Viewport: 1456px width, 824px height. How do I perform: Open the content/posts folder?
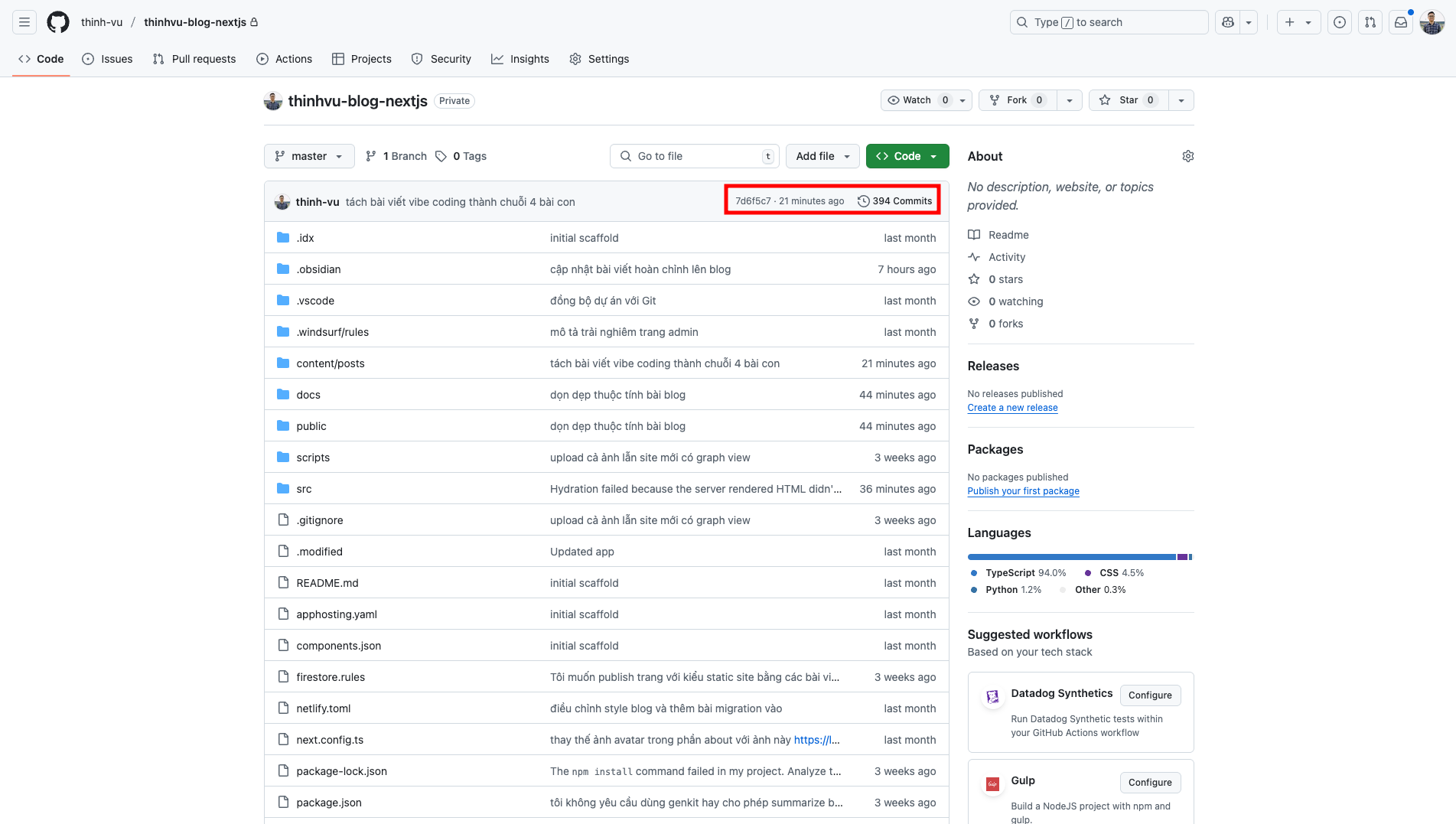point(331,363)
